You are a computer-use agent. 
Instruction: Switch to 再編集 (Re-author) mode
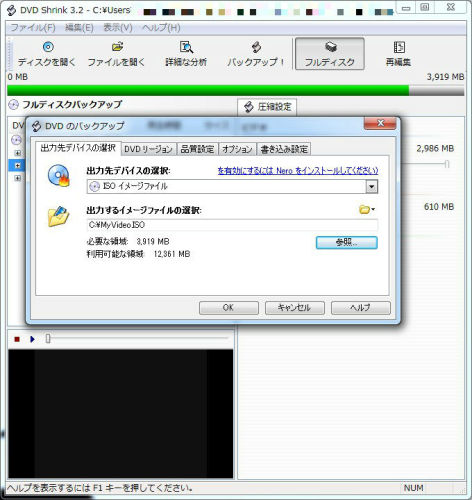point(398,54)
